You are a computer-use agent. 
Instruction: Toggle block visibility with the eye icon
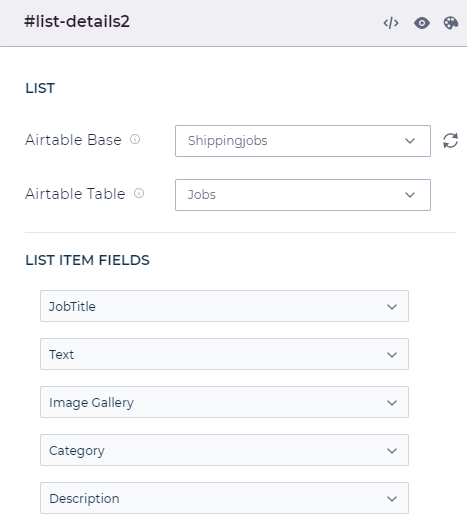click(x=422, y=23)
